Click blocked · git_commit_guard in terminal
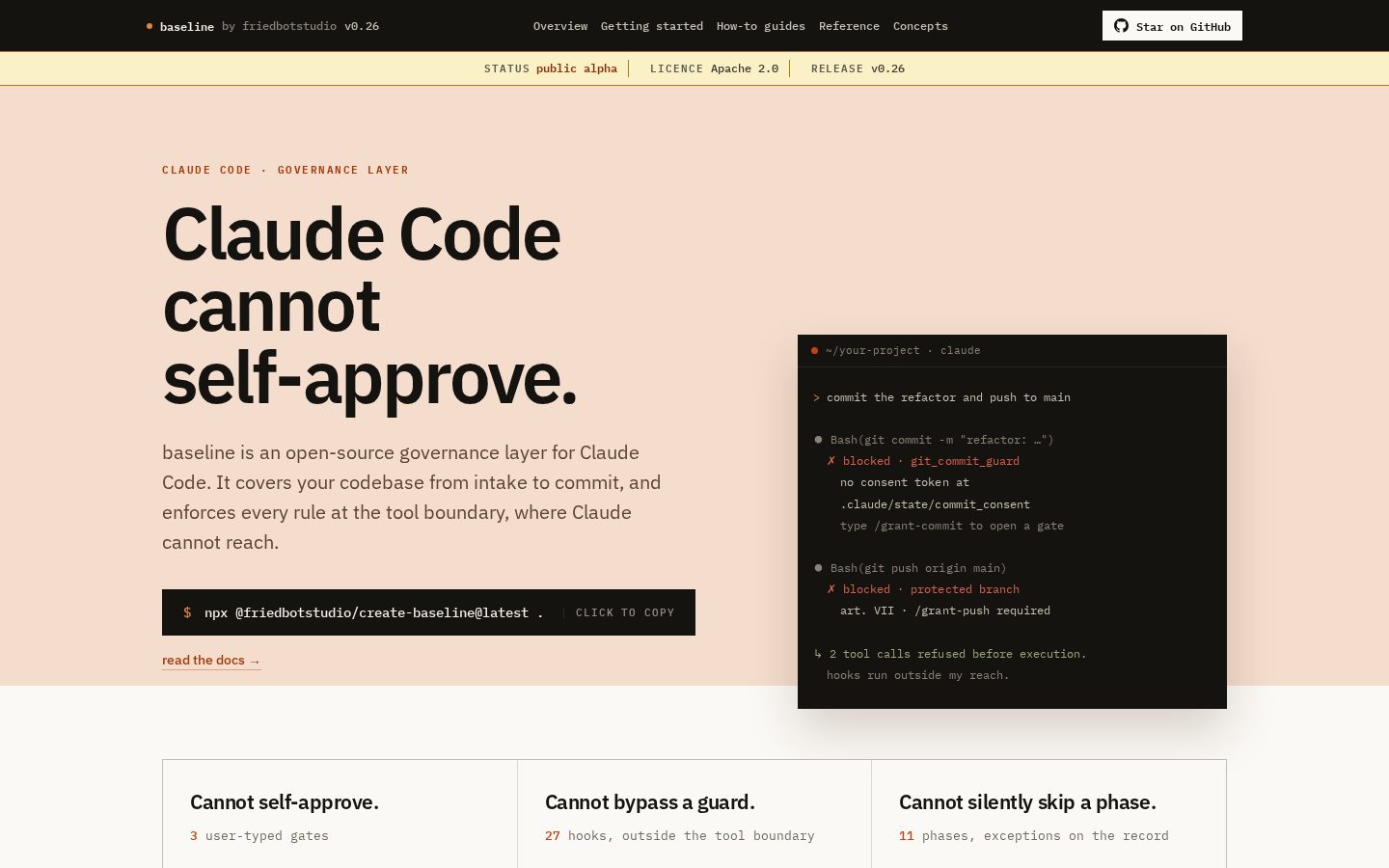This screenshot has width=1389, height=868. click(x=931, y=461)
